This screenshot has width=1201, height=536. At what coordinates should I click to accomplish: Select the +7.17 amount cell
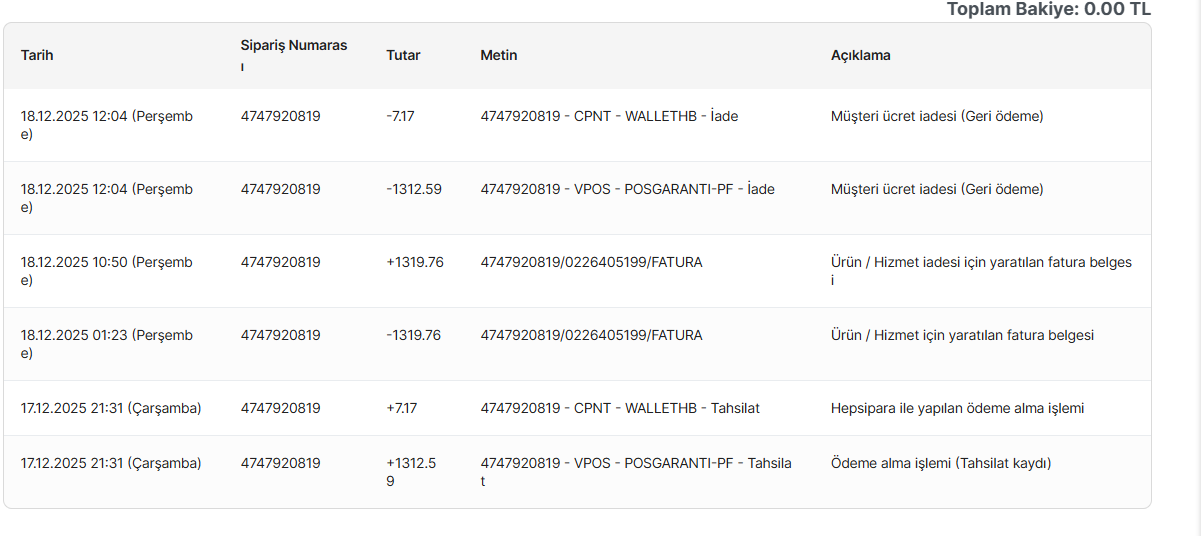click(x=402, y=408)
